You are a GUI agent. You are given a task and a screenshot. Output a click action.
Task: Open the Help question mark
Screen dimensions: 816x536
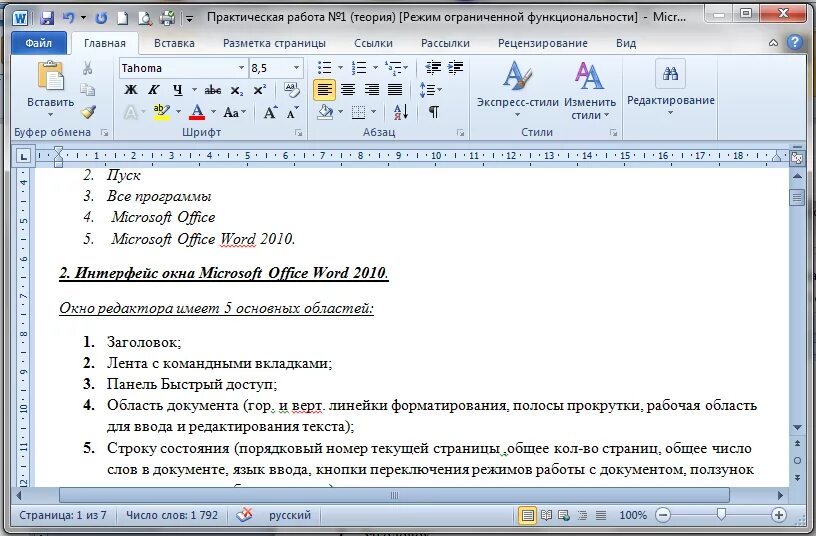[795, 42]
